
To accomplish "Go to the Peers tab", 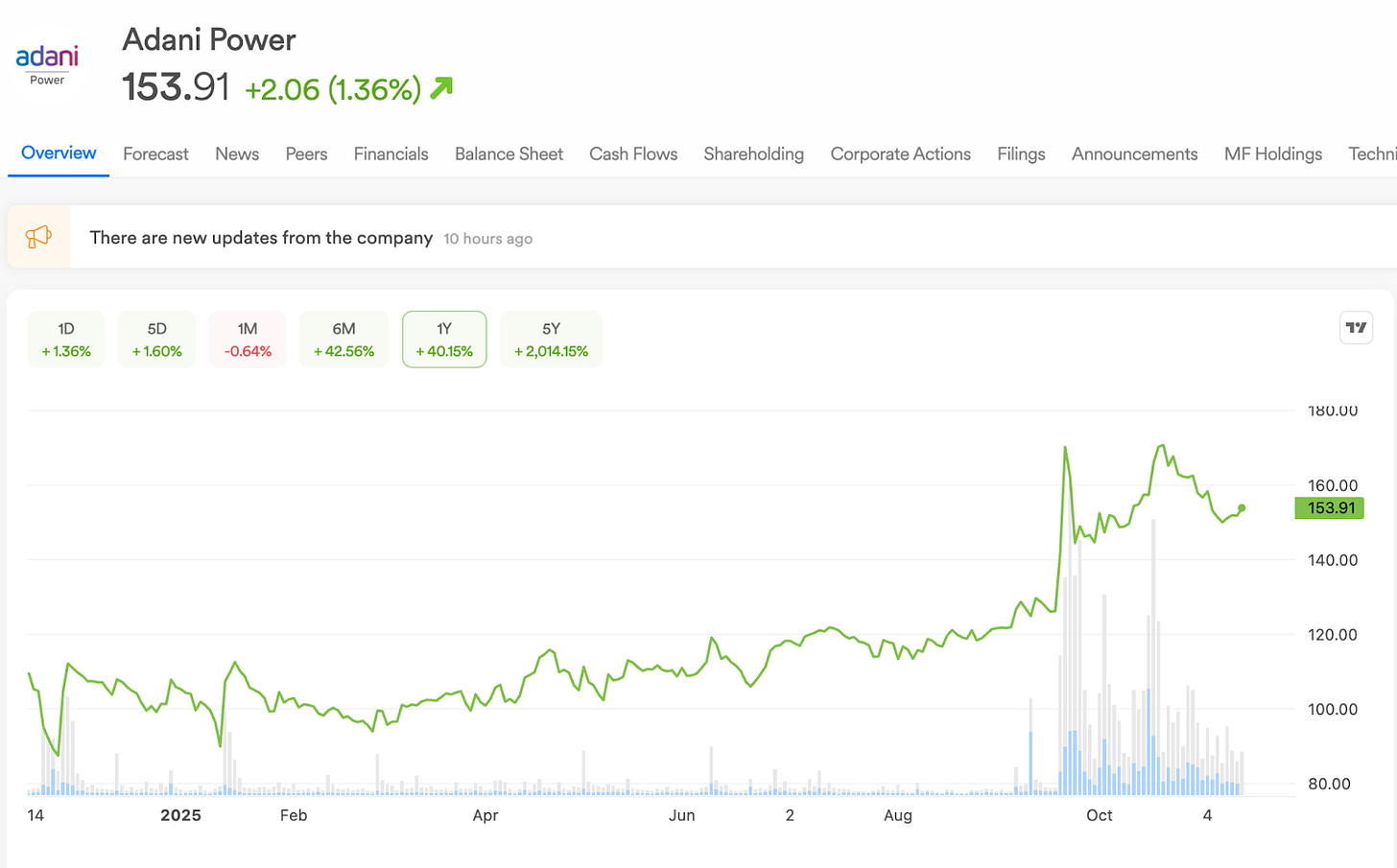I will pos(306,154).
